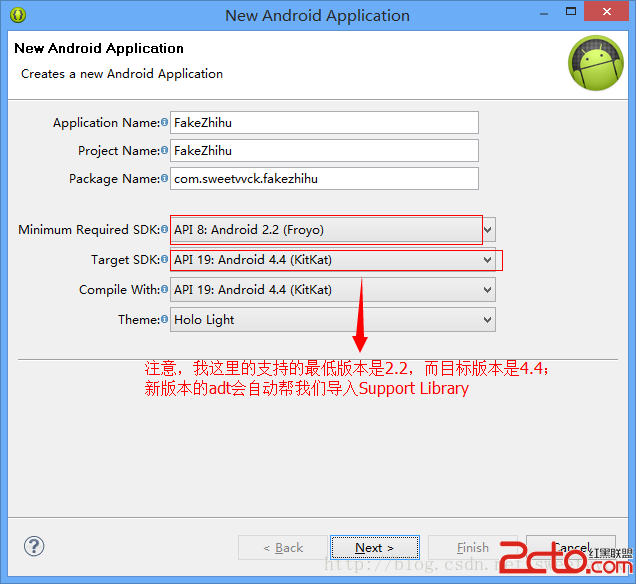636x584 pixels.
Task: Click the Cancel button
Action: coord(571,548)
